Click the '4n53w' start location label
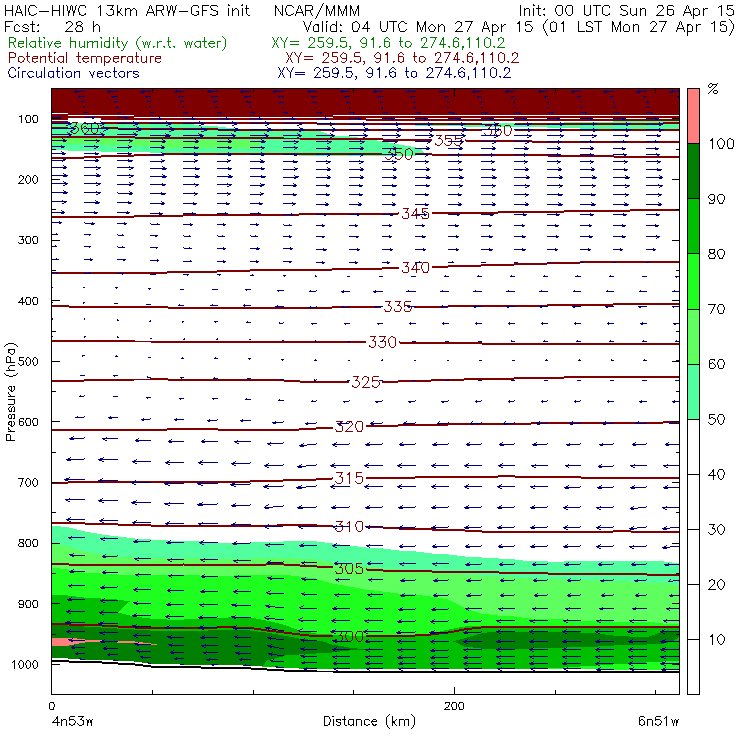Screen dimensions: 740x740 click(72, 722)
